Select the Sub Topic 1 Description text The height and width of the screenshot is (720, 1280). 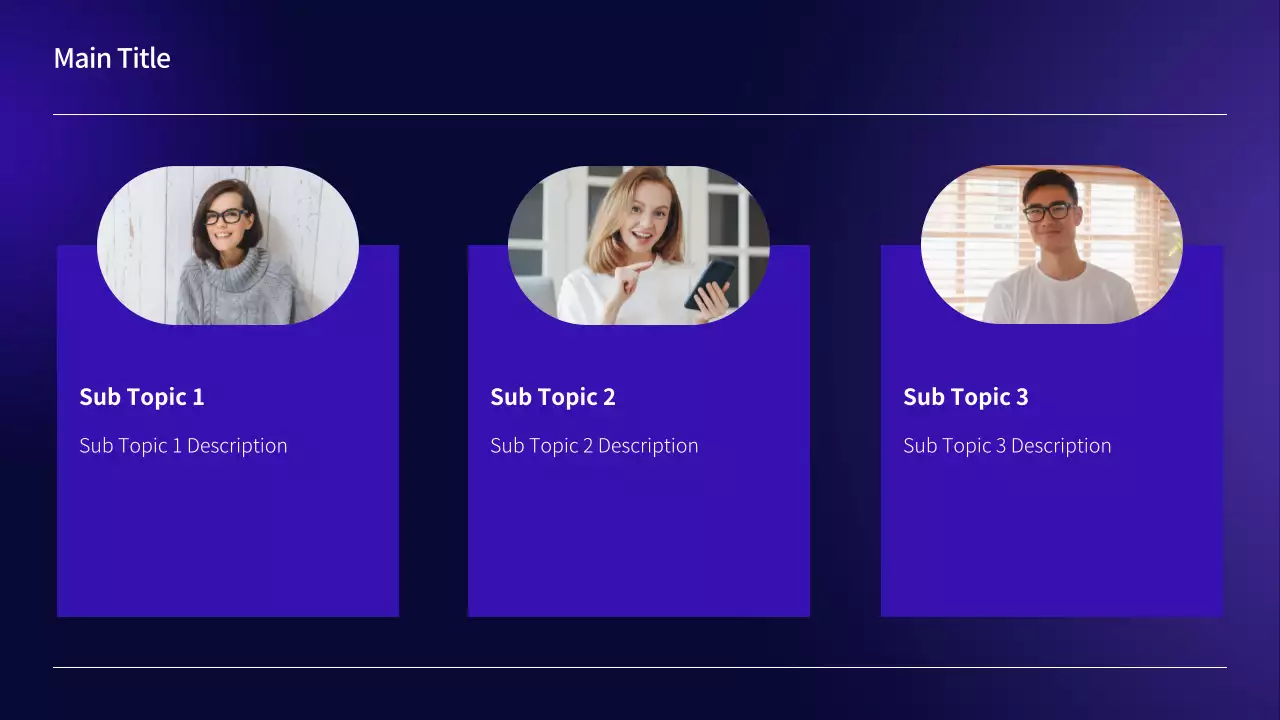(x=183, y=446)
